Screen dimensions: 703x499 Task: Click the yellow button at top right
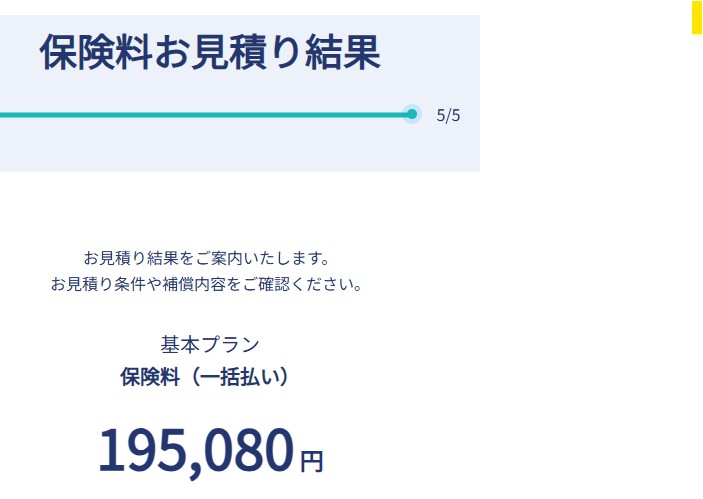click(x=697, y=17)
